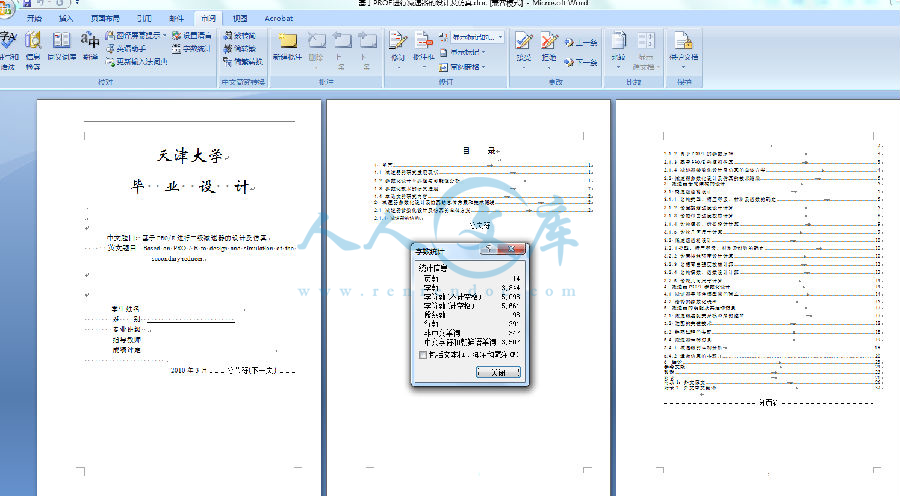Click the 天津大学 title on first page
900x496 pixels.
pyautogui.click(x=192, y=156)
